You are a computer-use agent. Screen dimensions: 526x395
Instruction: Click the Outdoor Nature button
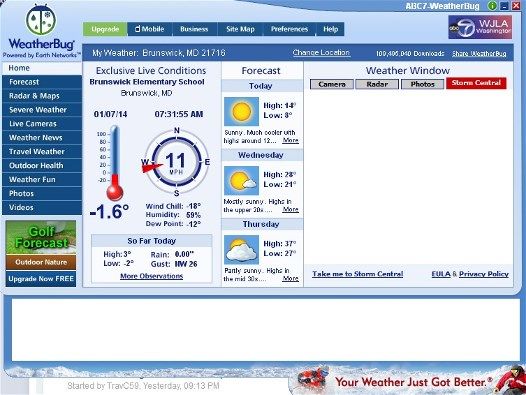pyautogui.click(x=41, y=262)
